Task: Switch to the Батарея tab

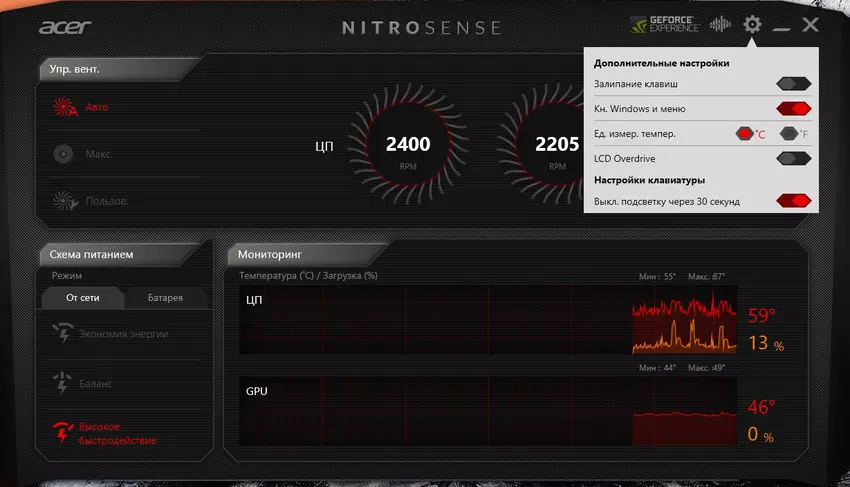Action: pos(165,297)
